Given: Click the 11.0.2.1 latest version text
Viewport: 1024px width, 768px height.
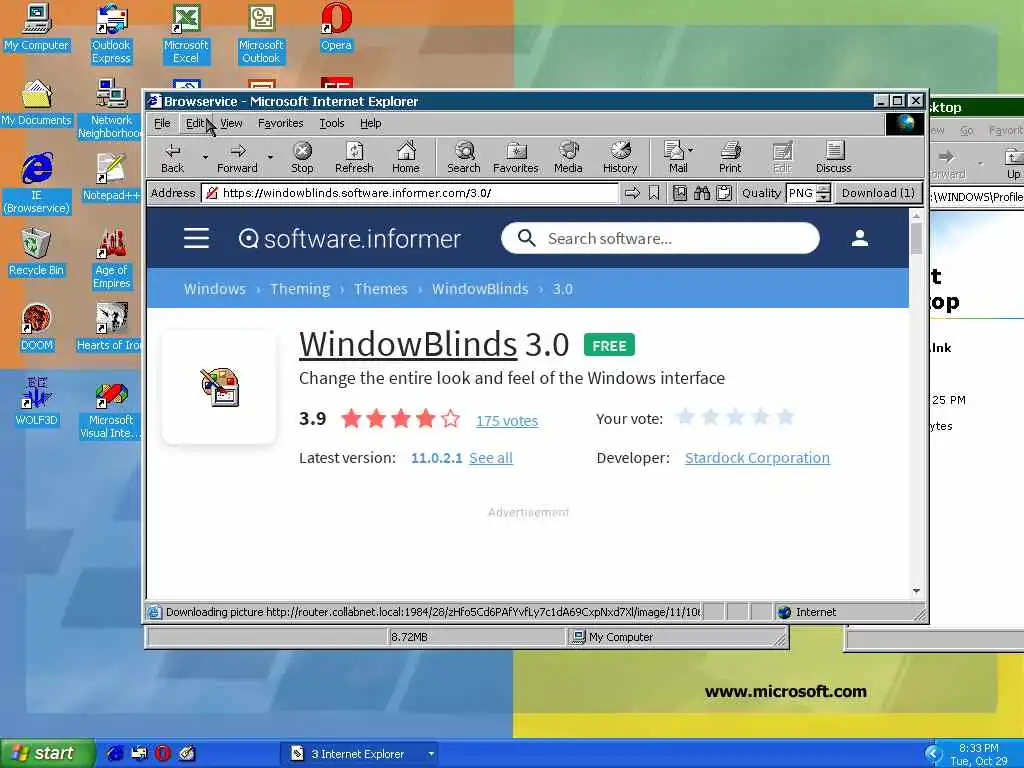Looking at the screenshot, I should [436, 458].
